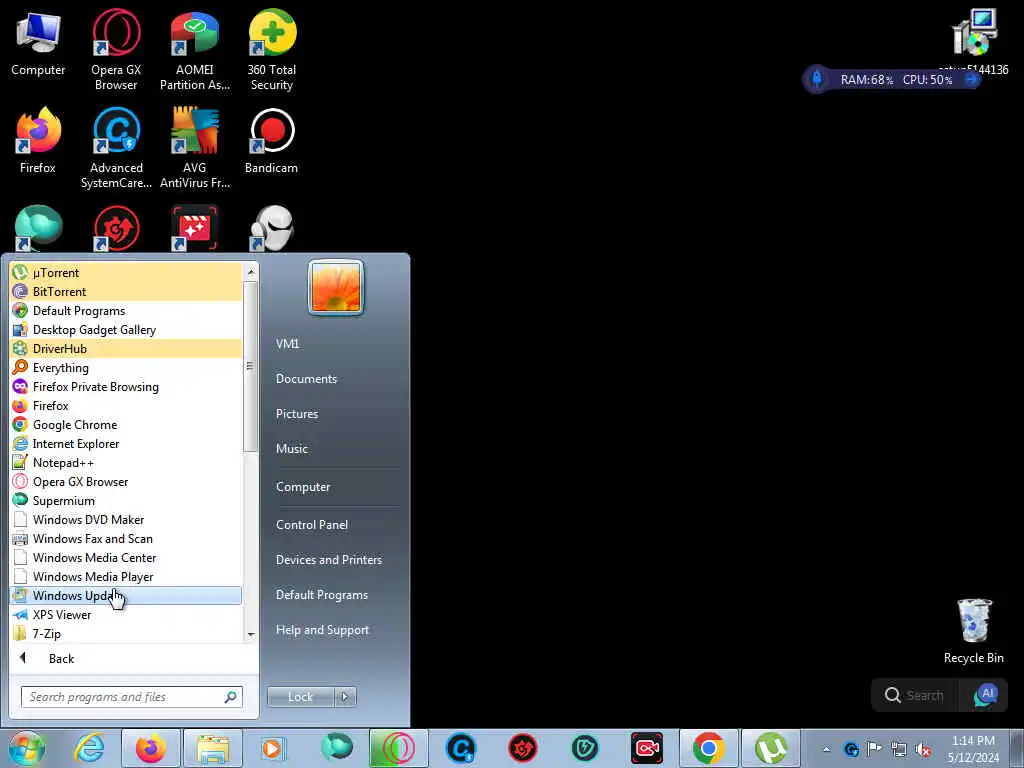Image resolution: width=1024 pixels, height=768 pixels.
Task: Open Advanced SystemCare from the taskbar
Action: point(460,748)
